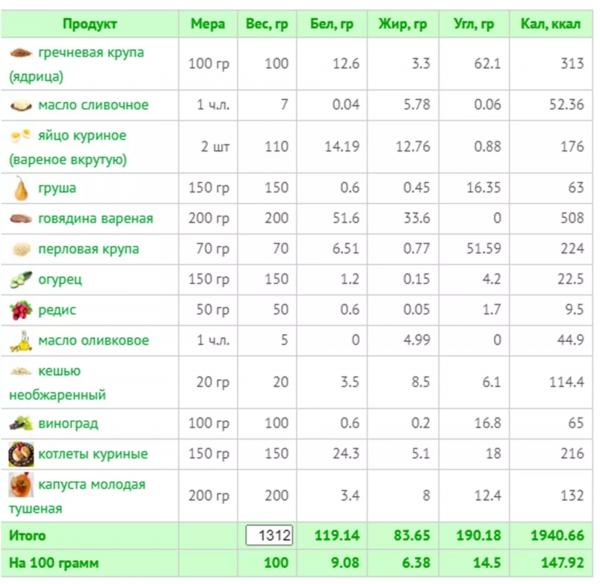Open the кешью необжаренный product link
The width and height of the screenshot is (600, 584).
57,383
